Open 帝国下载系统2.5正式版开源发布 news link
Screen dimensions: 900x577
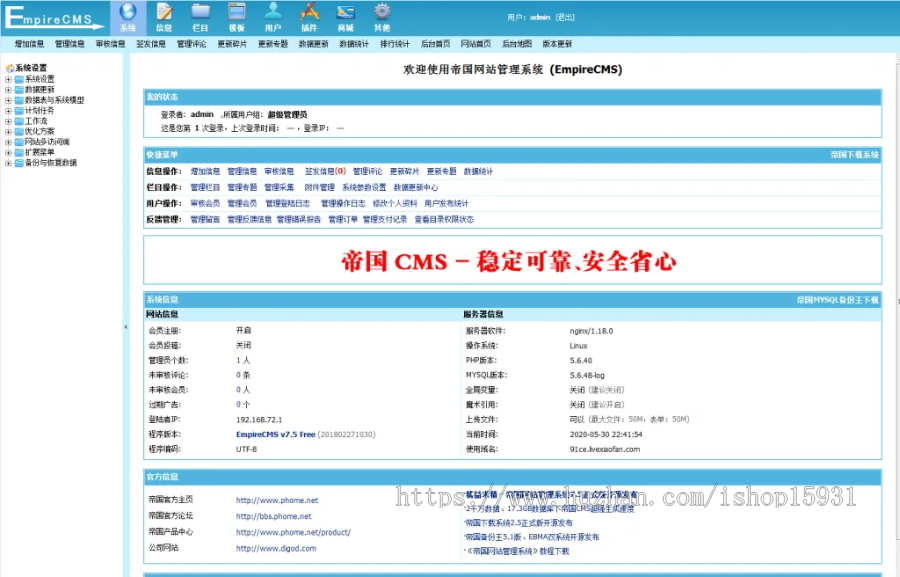tap(518, 523)
